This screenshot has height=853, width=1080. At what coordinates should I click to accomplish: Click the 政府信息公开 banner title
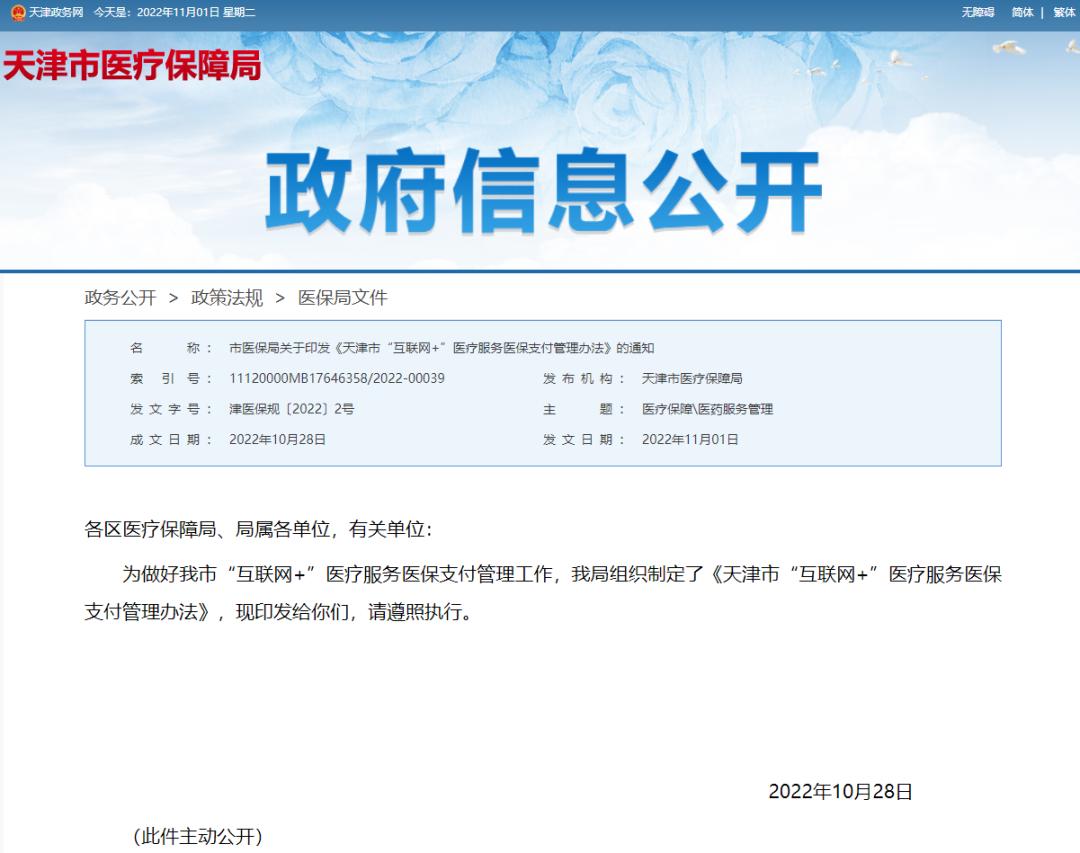click(x=543, y=192)
